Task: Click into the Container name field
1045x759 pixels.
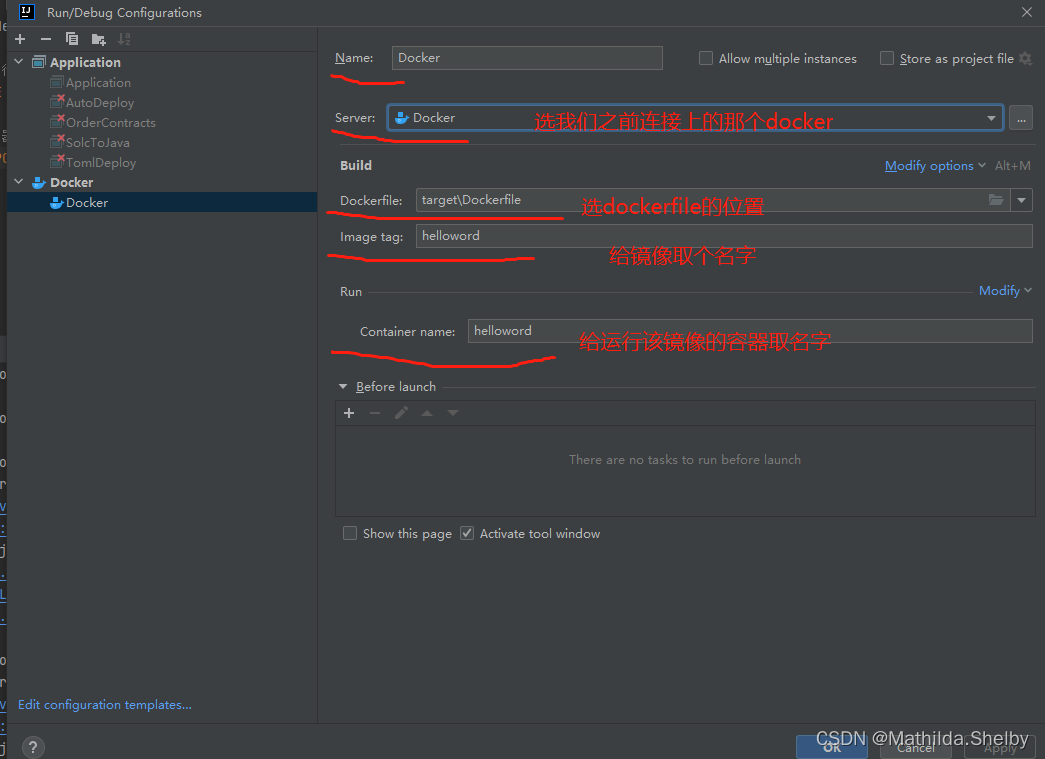Action: tap(750, 331)
